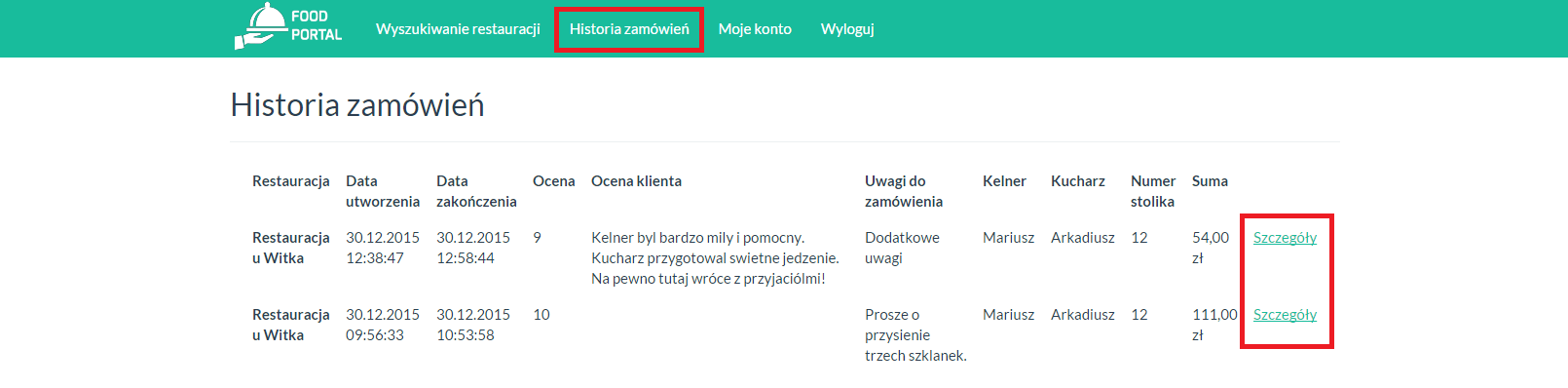Click the Data utworzenia column header
Screen dimensions: 1568x388
coord(383,191)
